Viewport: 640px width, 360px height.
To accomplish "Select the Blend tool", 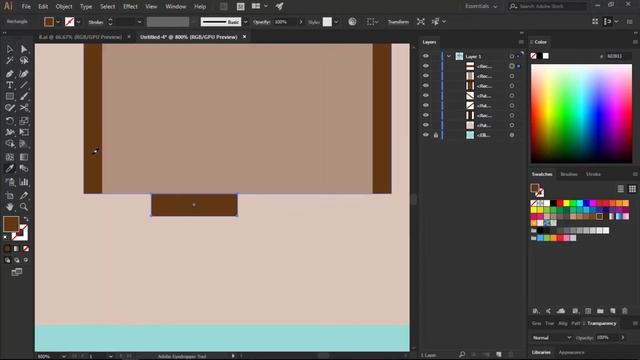I will coord(24,169).
